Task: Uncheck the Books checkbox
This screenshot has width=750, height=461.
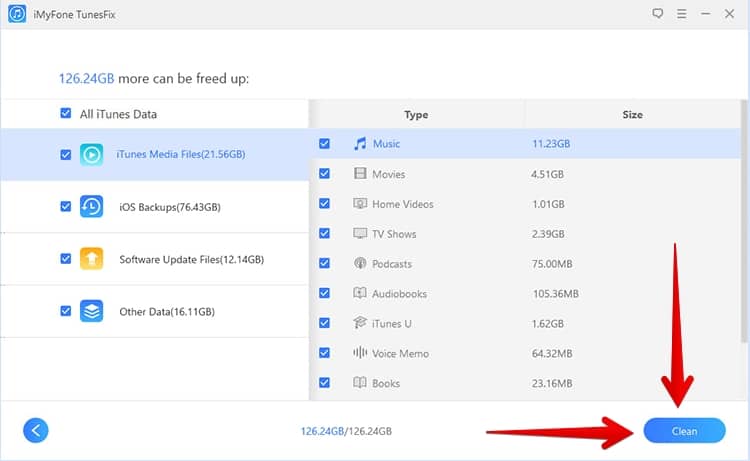Action: pos(325,383)
